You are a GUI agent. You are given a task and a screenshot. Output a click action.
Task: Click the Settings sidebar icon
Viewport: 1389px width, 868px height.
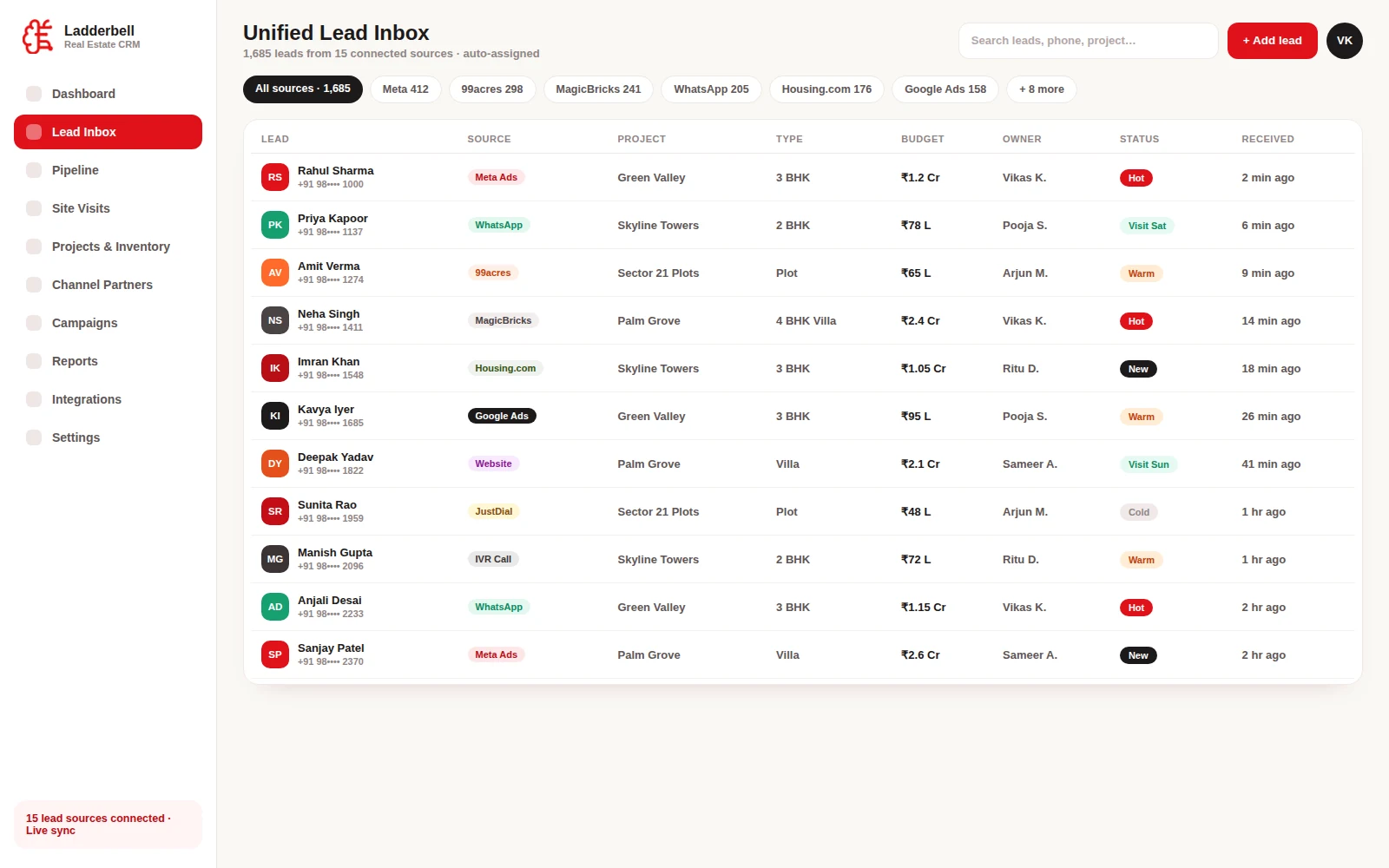pos(34,437)
